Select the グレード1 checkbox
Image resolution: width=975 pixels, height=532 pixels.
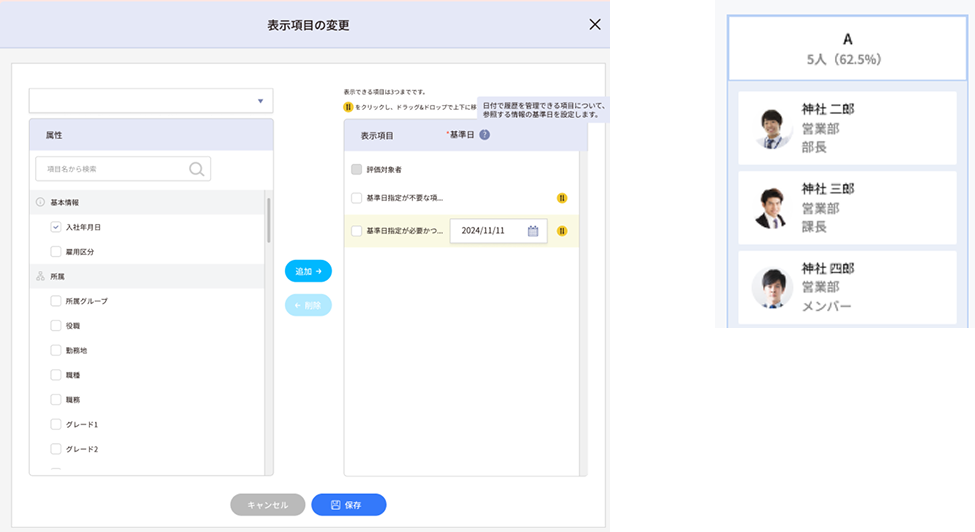(x=57, y=424)
